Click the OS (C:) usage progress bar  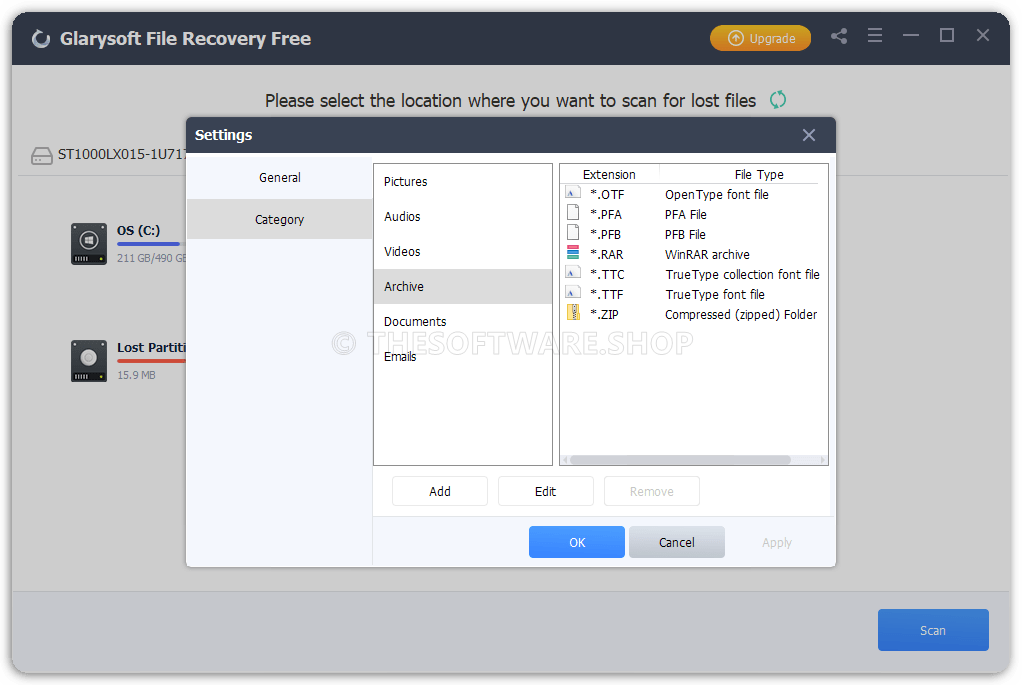point(151,244)
